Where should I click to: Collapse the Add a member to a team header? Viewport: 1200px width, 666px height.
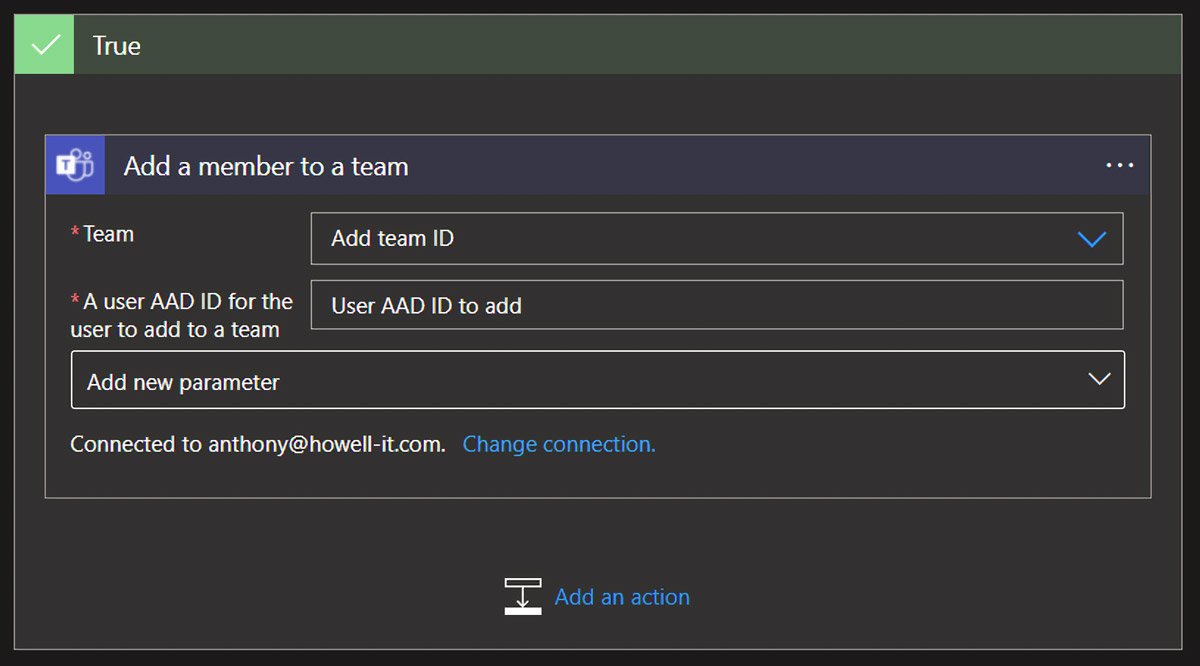pyautogui.click(x=598, y=165)
